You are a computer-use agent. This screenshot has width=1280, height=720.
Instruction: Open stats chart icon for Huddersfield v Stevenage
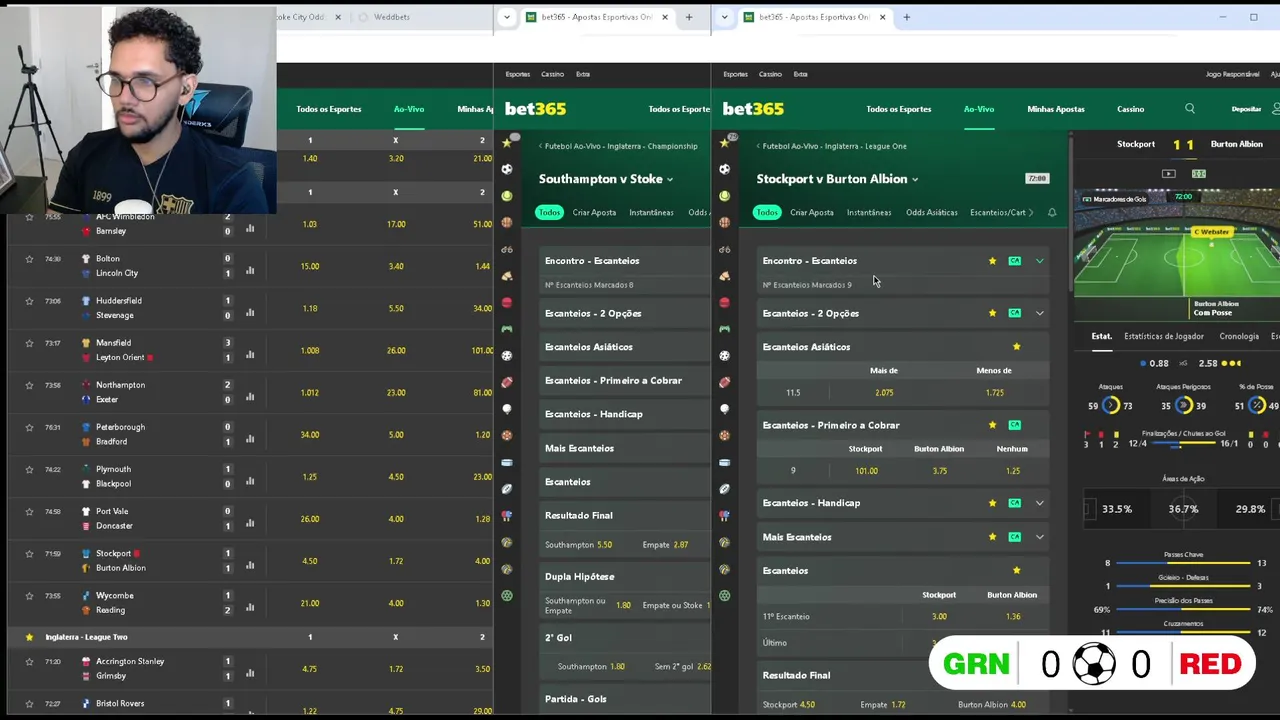(x=250, y=312)
